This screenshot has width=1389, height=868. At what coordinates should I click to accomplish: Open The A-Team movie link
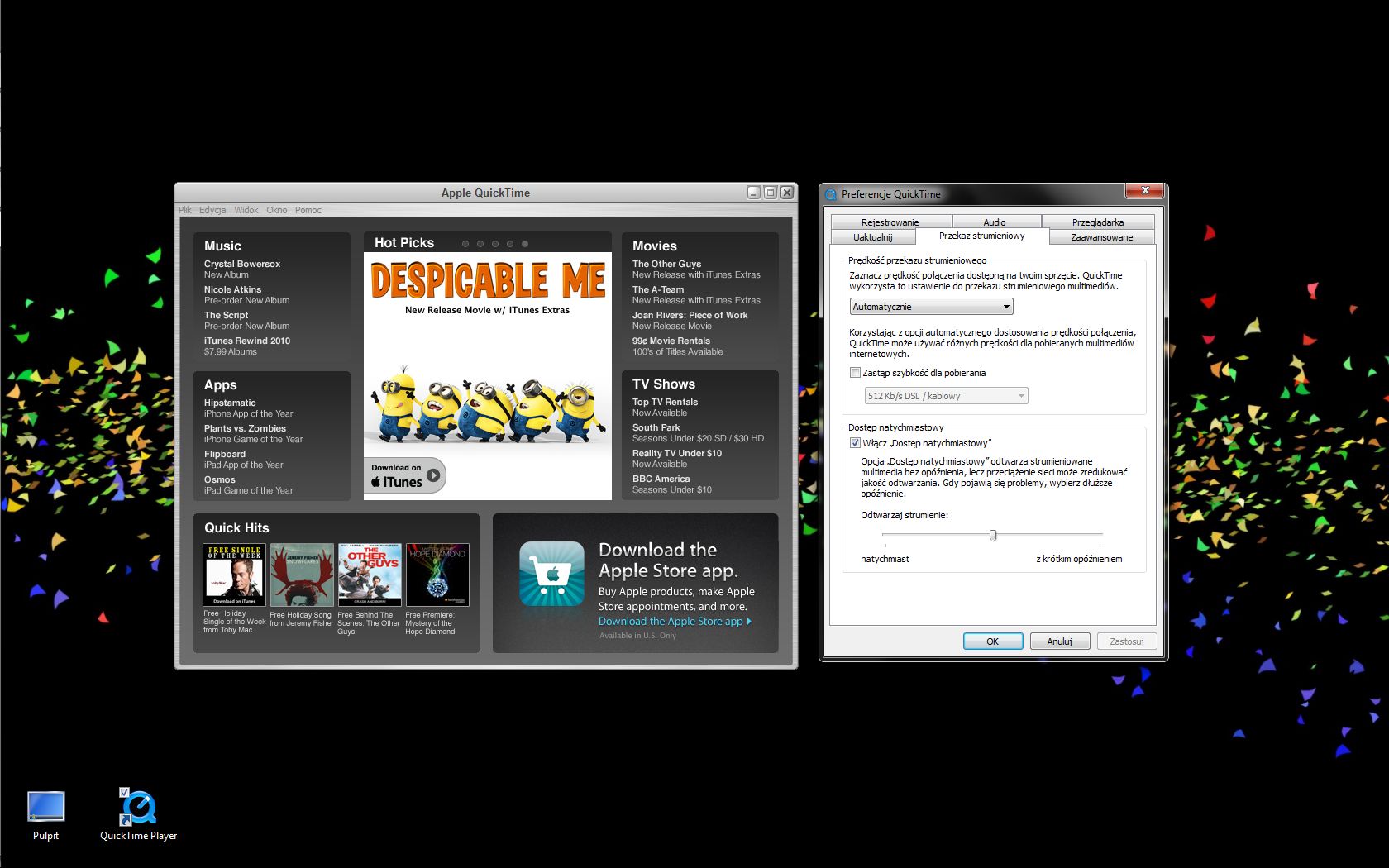[x=696, y=295]
